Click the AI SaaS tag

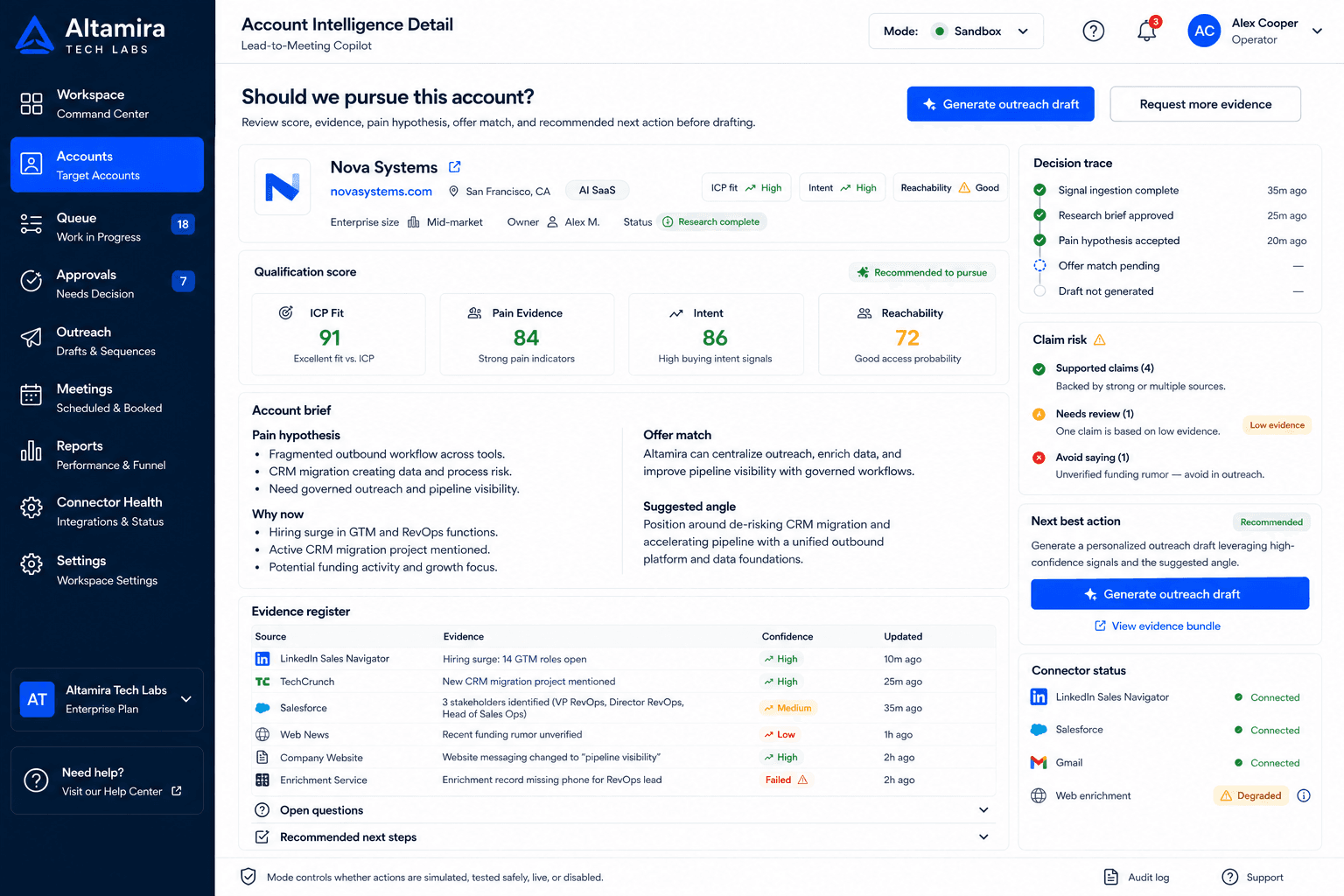coord(597,190)
